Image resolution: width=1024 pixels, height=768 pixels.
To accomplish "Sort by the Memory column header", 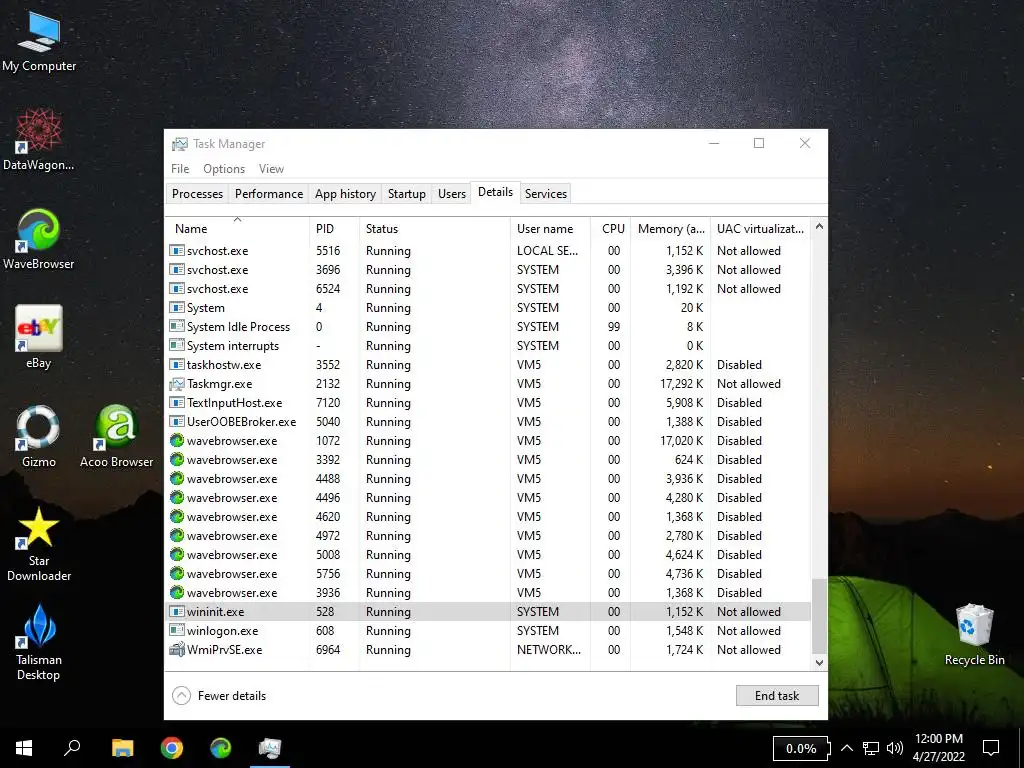I will pos(670,229).
